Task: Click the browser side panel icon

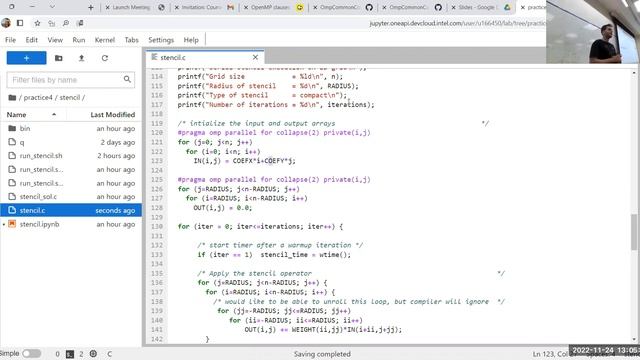Action: click(x=20, y=23)
